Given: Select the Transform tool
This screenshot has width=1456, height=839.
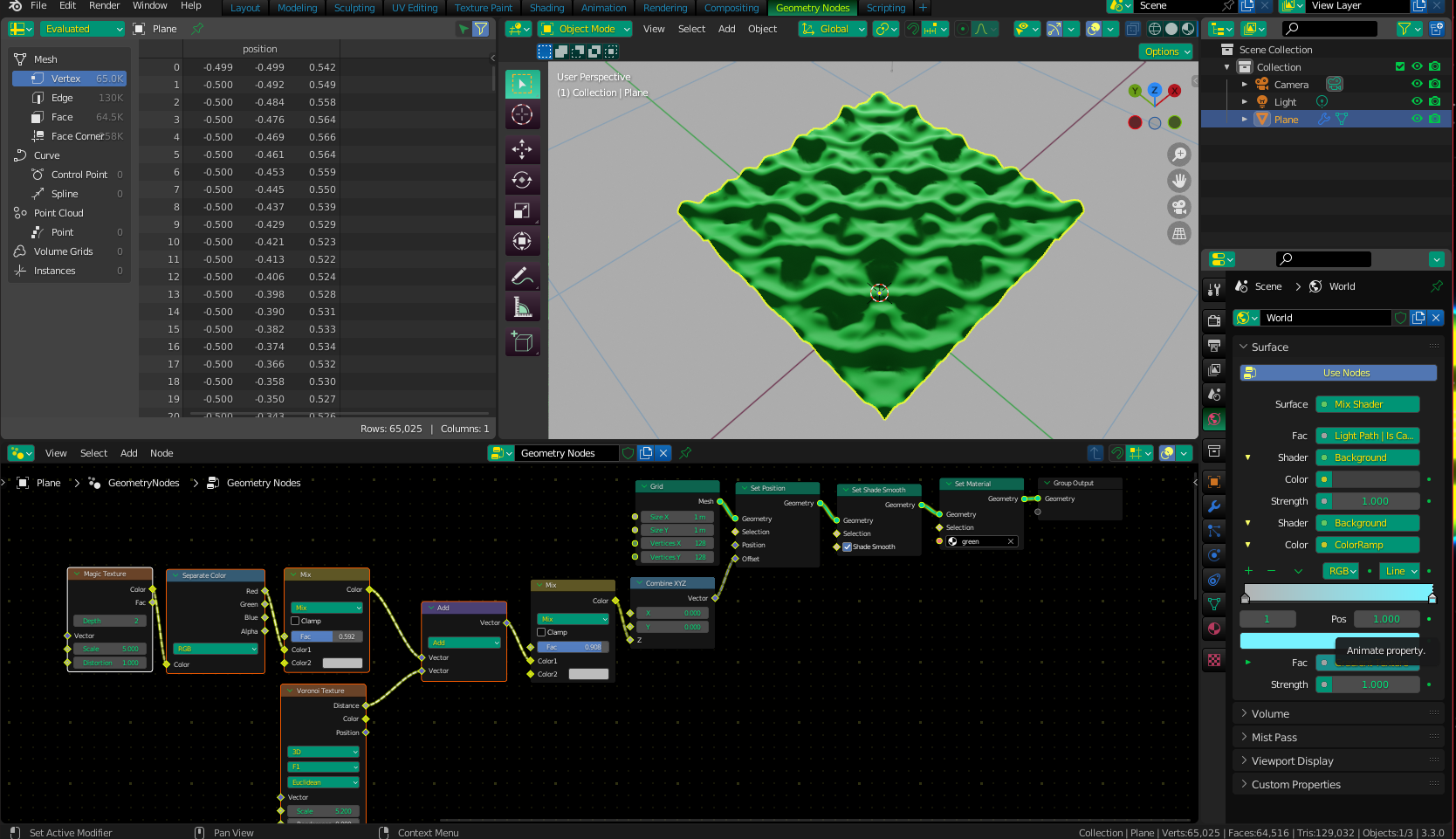Looking at the screenshot, I should click(522, 242).
